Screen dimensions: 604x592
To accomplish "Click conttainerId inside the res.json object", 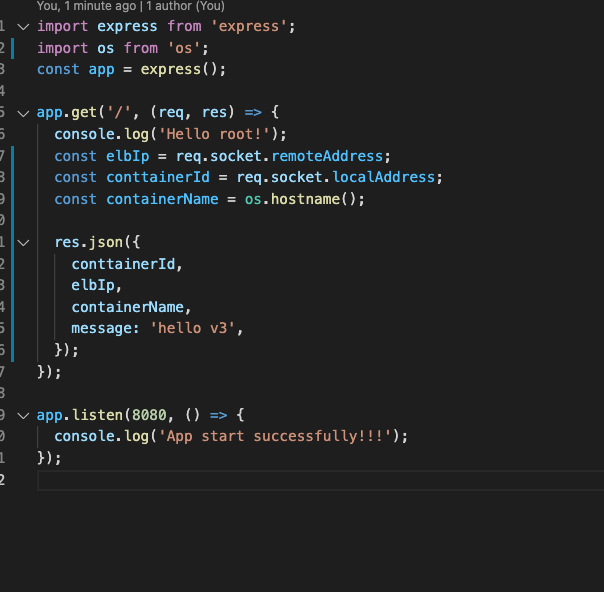I will pos(123,264).
